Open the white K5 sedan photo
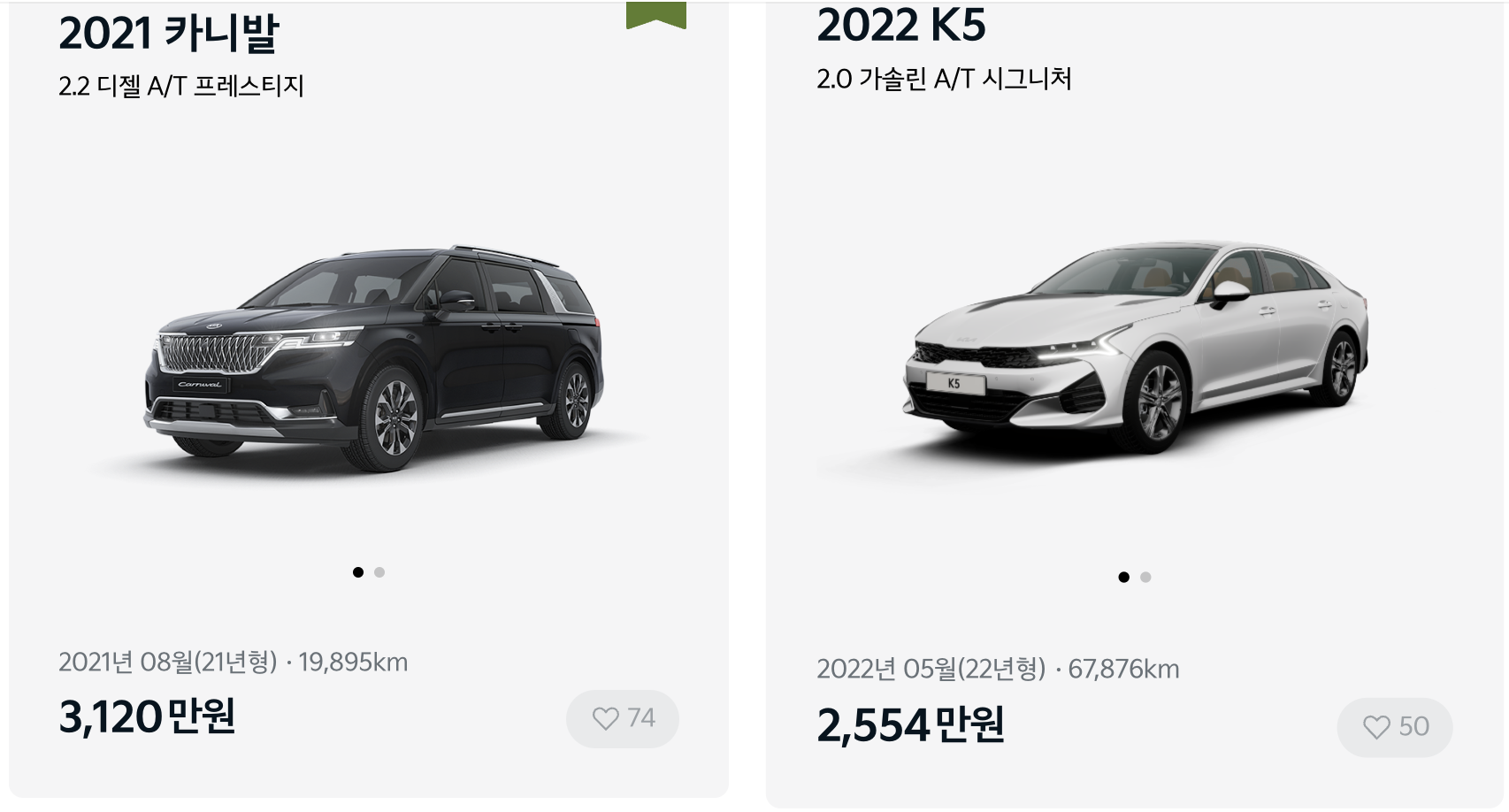 coord(1136,345)
